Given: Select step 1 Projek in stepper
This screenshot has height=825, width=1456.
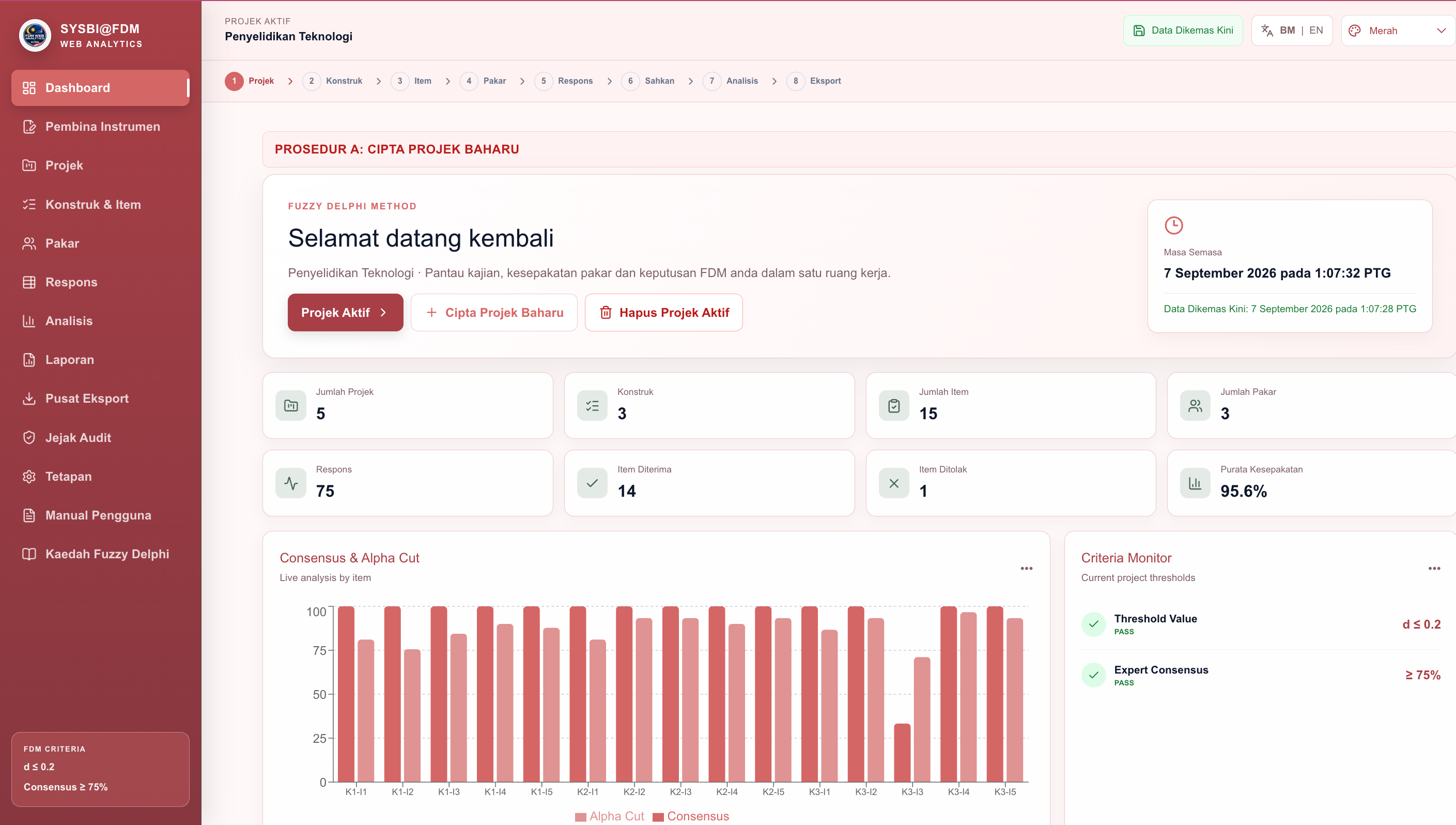Looking at the screenshot, I should [250, 81].
